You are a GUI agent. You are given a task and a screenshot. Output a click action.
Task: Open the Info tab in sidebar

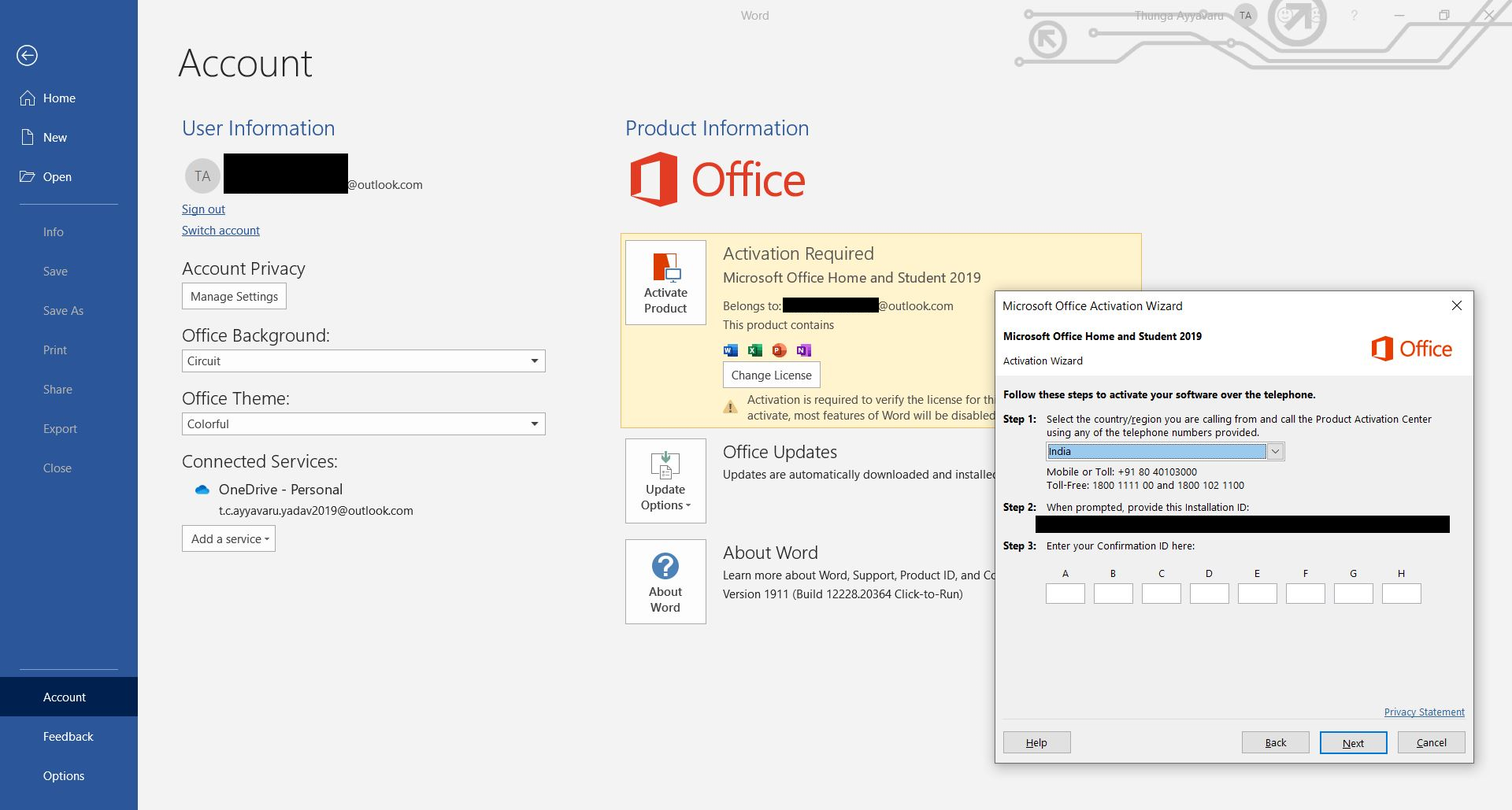click(54, 231)
